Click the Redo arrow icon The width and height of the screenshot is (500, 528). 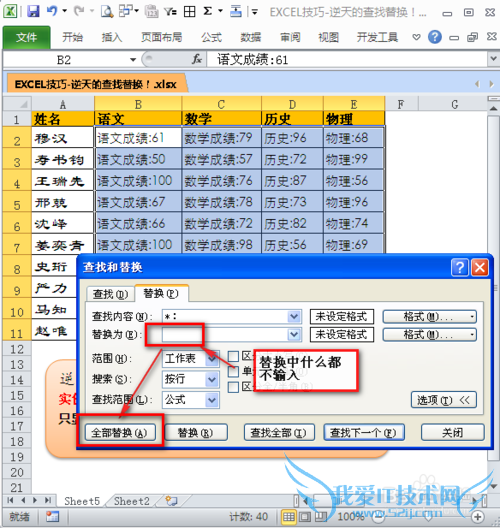click(x=79, y=11)
